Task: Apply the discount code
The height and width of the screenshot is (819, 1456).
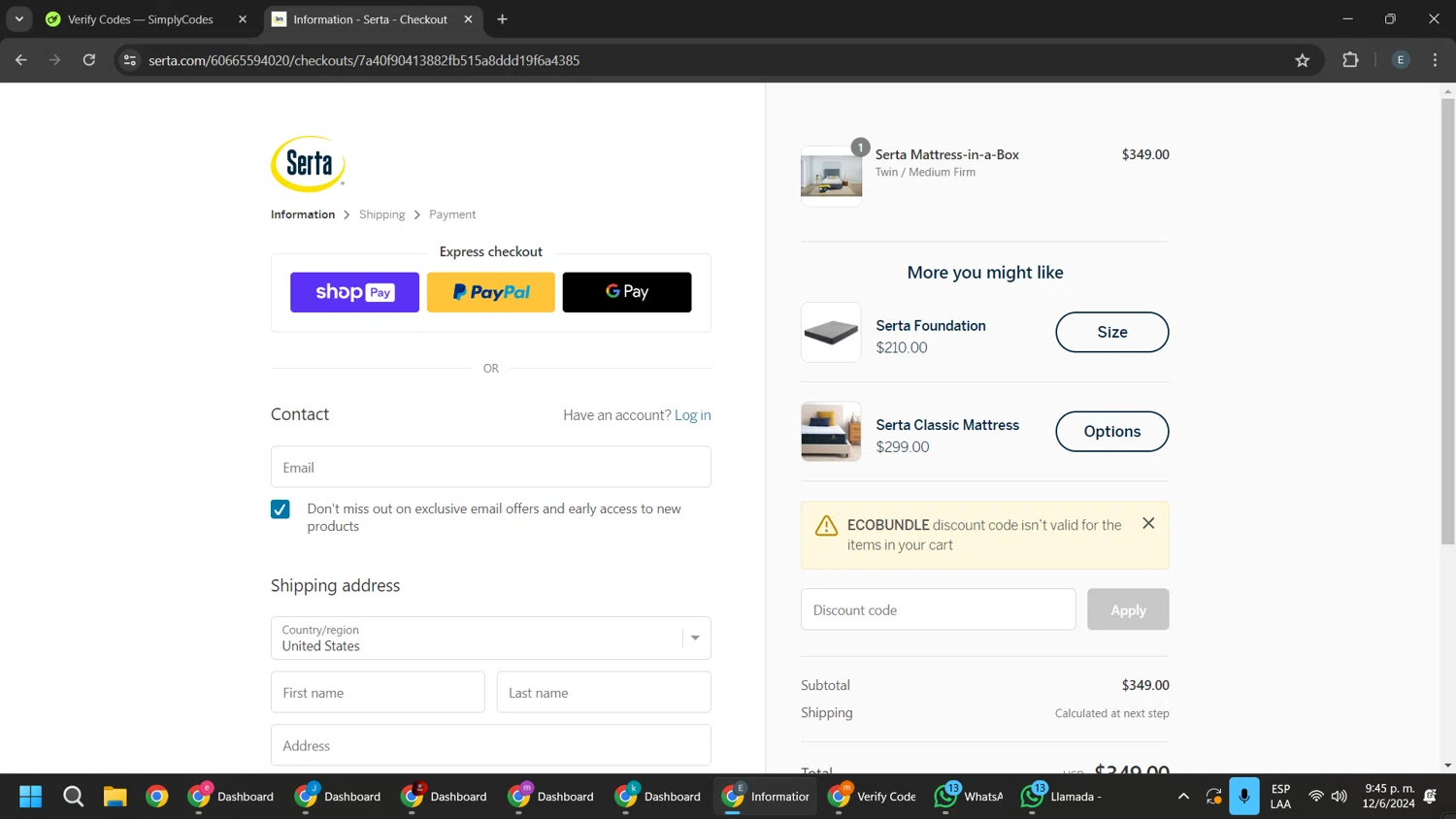Action: (1128, 609)
